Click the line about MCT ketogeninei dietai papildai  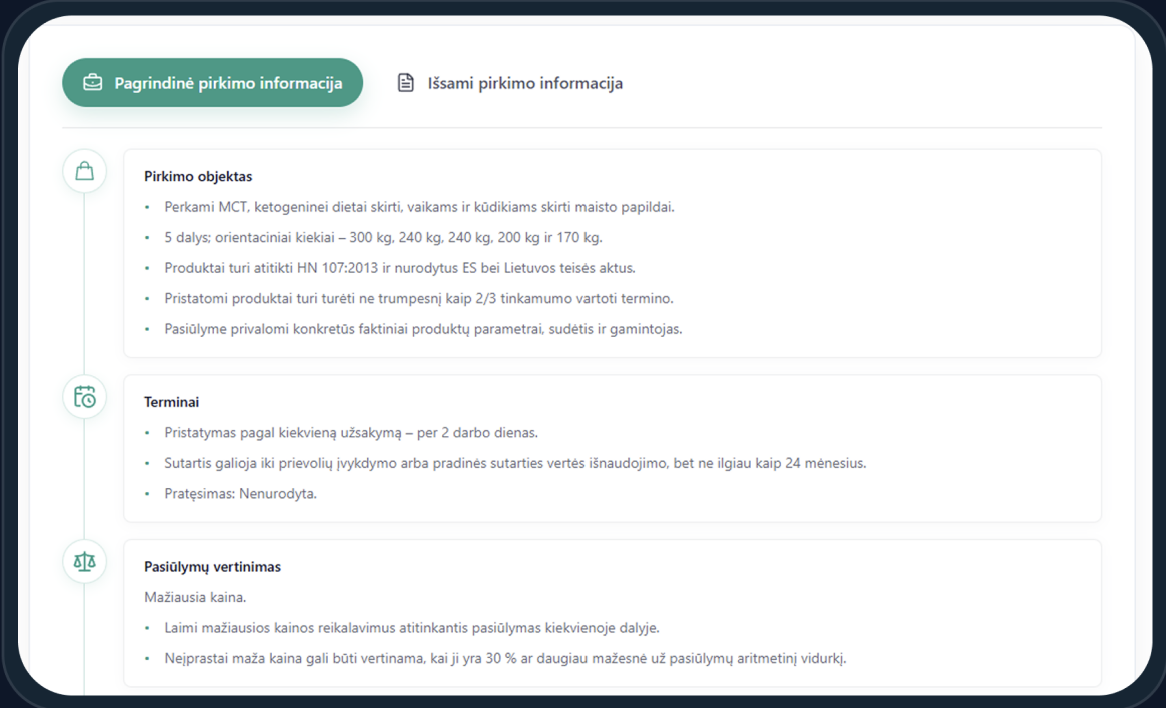[419, 207]
